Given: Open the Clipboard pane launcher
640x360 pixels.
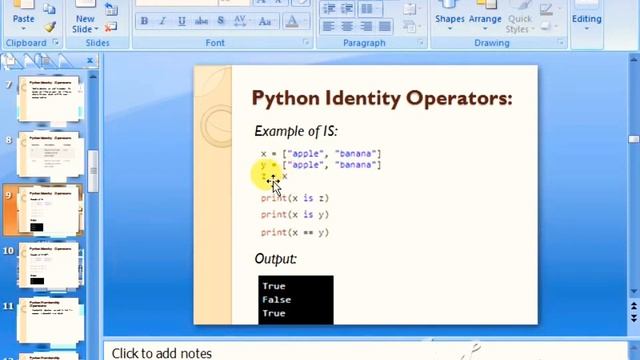Looking at the screenshot, I should [56, 42].
